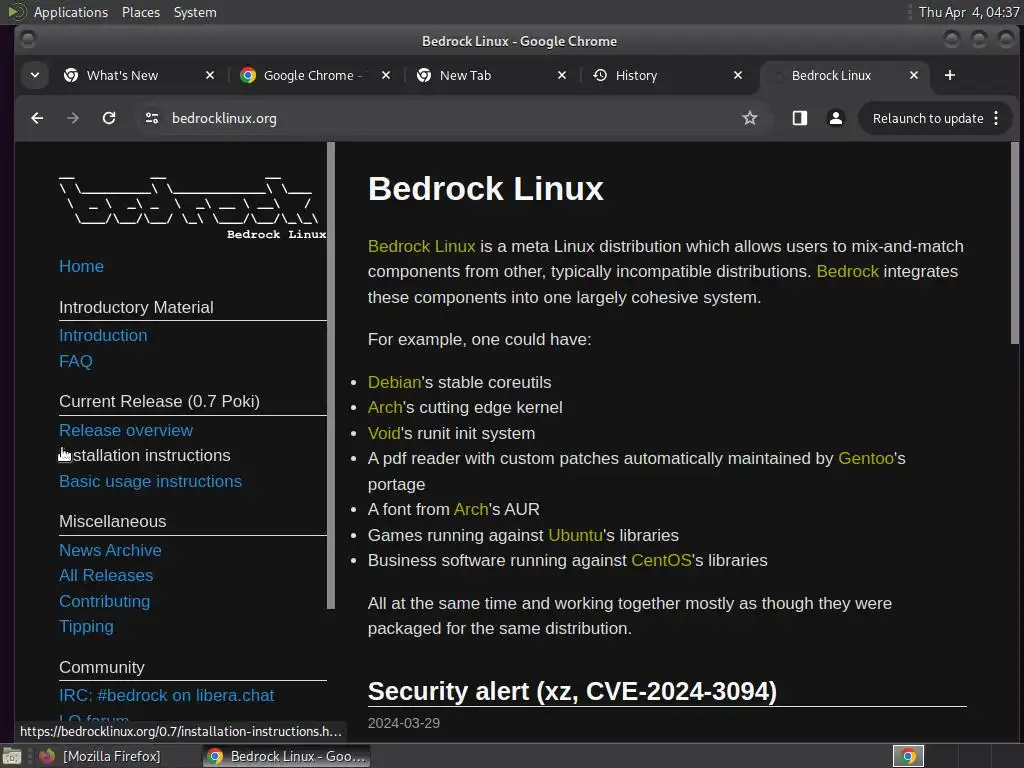This screenshot has height=768, width=1024.
Task: Click the clock showing Thu Apr 4
Action: click(x=968, y=12)
